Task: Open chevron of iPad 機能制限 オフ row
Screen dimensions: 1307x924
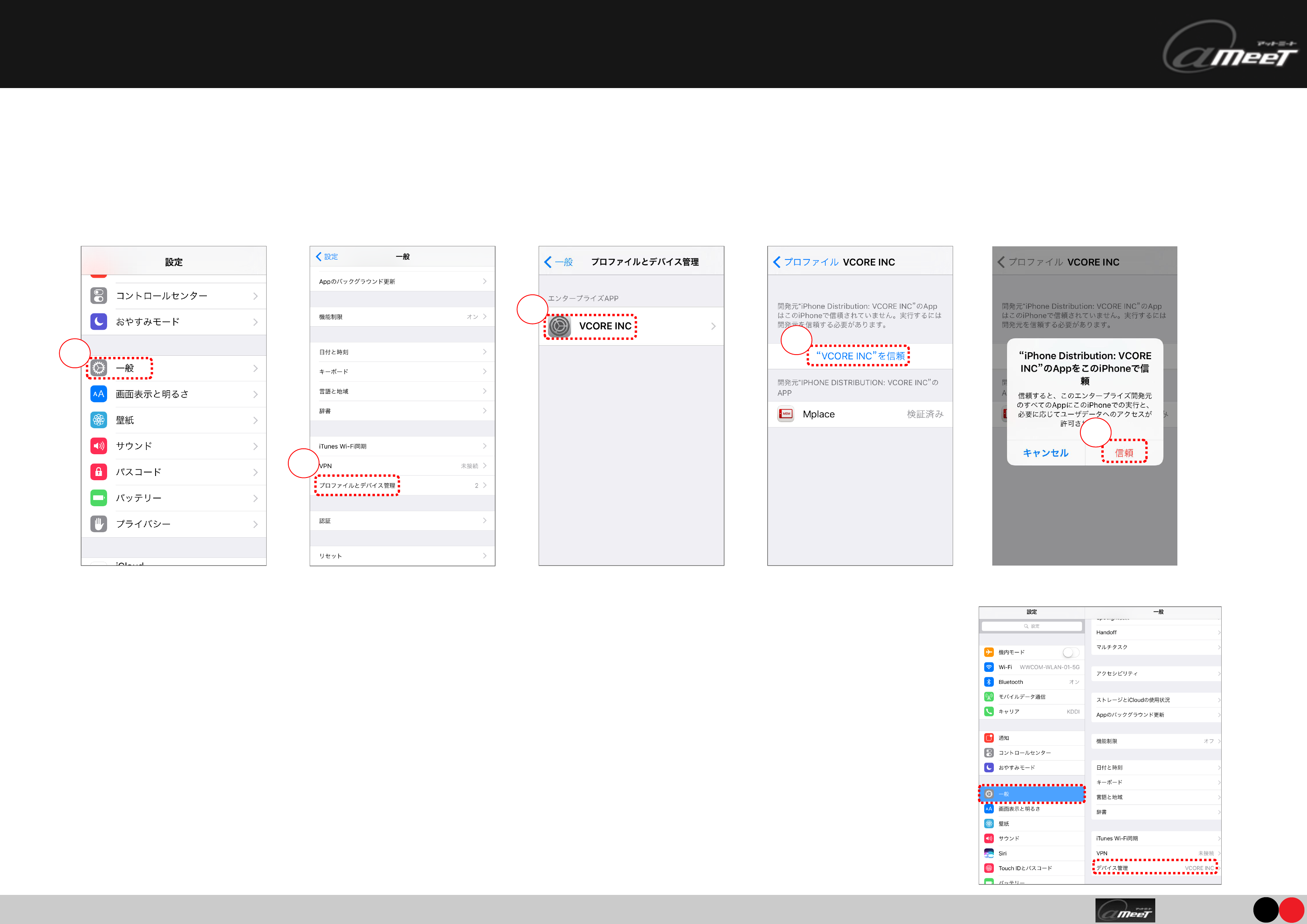Action: click(1219, 741)
